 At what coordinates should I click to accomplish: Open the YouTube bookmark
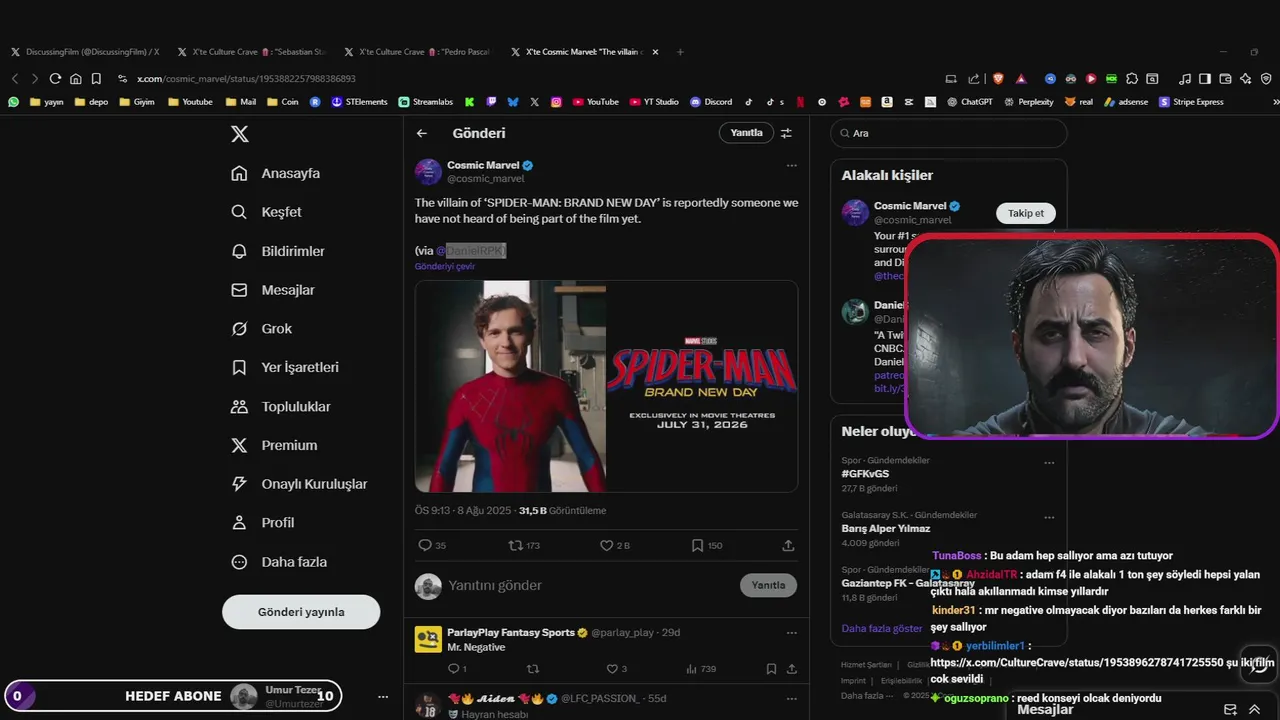(594, 102)
